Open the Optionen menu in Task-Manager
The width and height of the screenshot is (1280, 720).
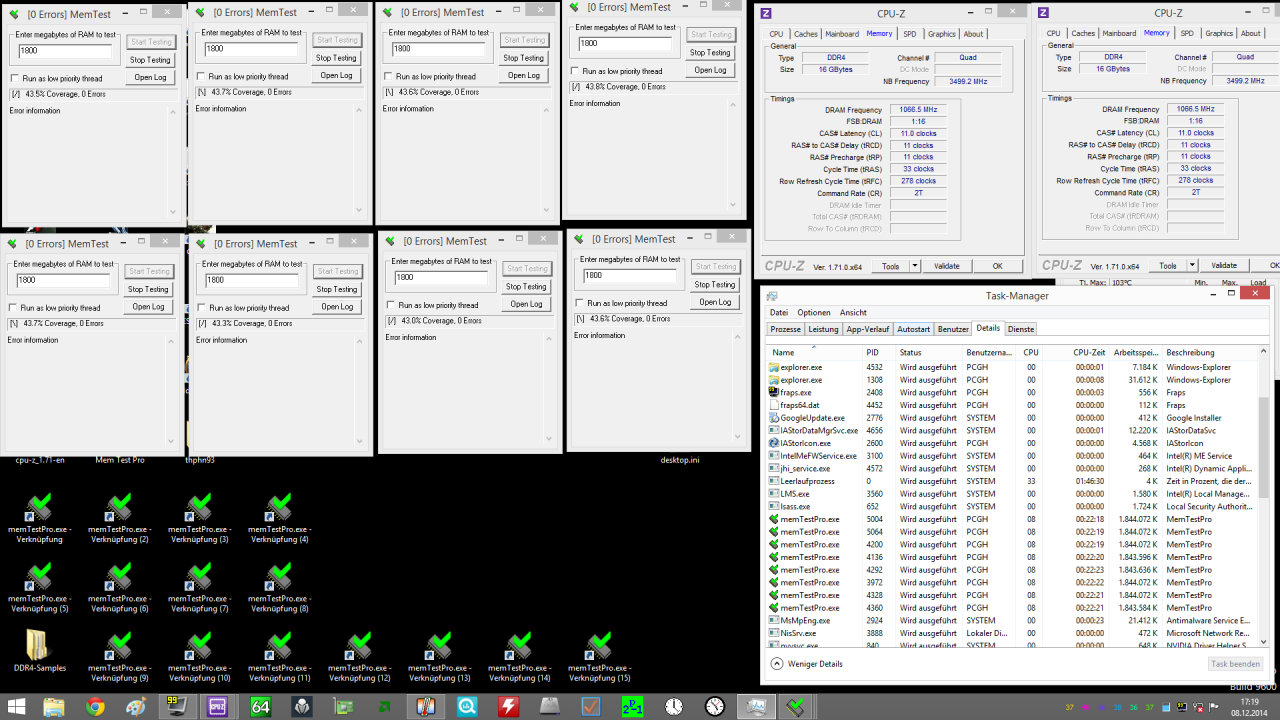coord(814,312)
